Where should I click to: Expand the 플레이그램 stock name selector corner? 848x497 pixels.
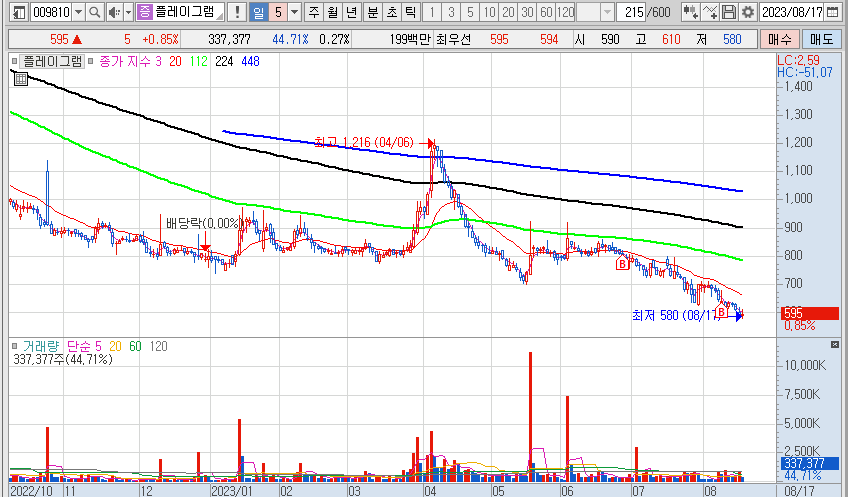(x=220, y=16)
